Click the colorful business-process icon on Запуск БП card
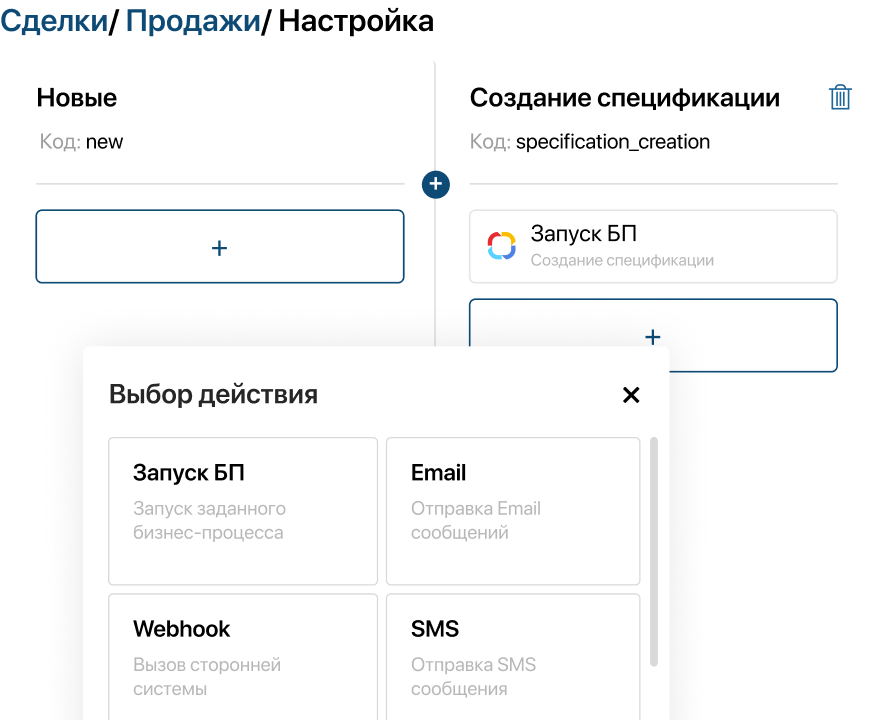Viewport: 871px width, 720px height. (x=499, y=244)
